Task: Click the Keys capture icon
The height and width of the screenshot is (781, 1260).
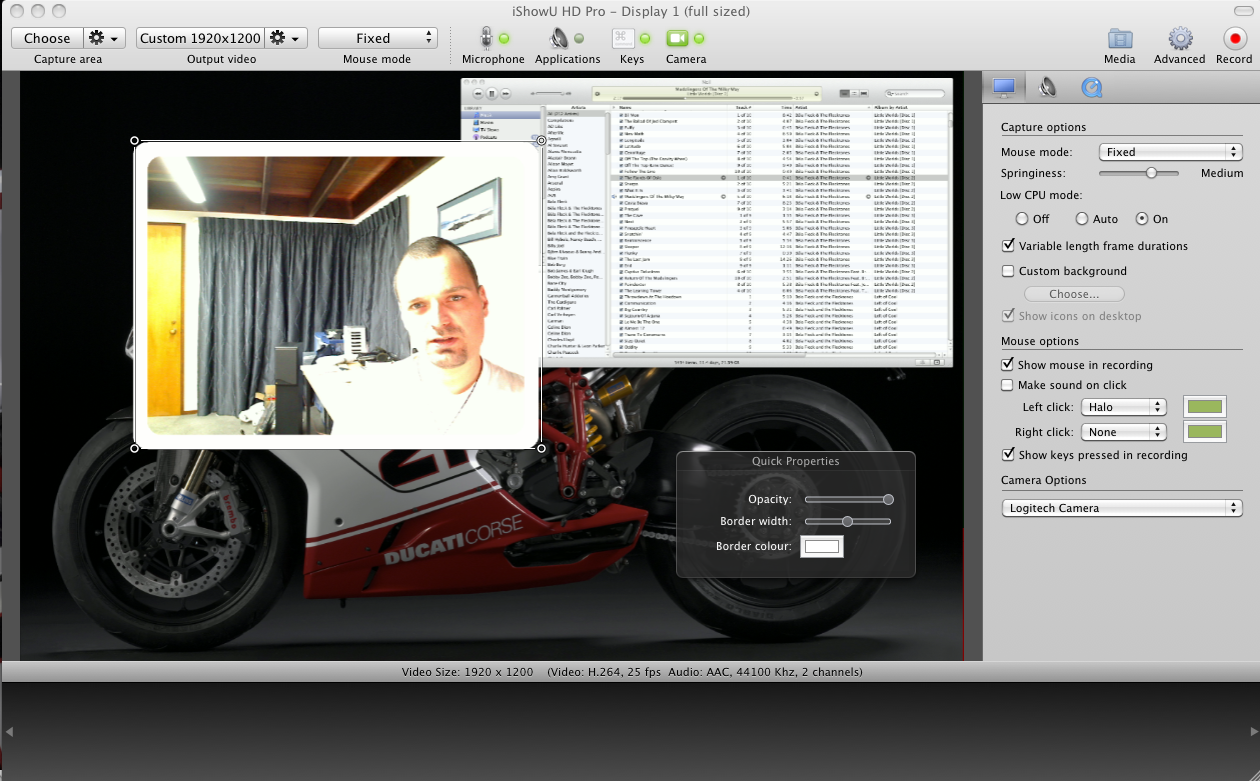Action: 624,38
